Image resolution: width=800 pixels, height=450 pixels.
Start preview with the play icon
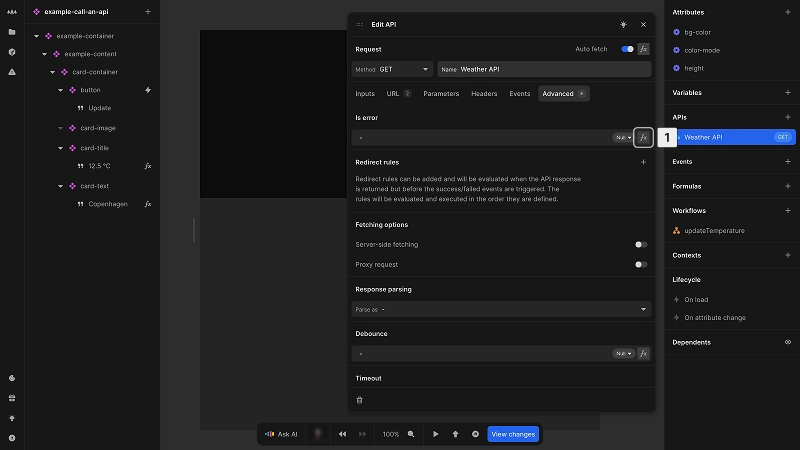pyautogui.click(x=435, y=434)
